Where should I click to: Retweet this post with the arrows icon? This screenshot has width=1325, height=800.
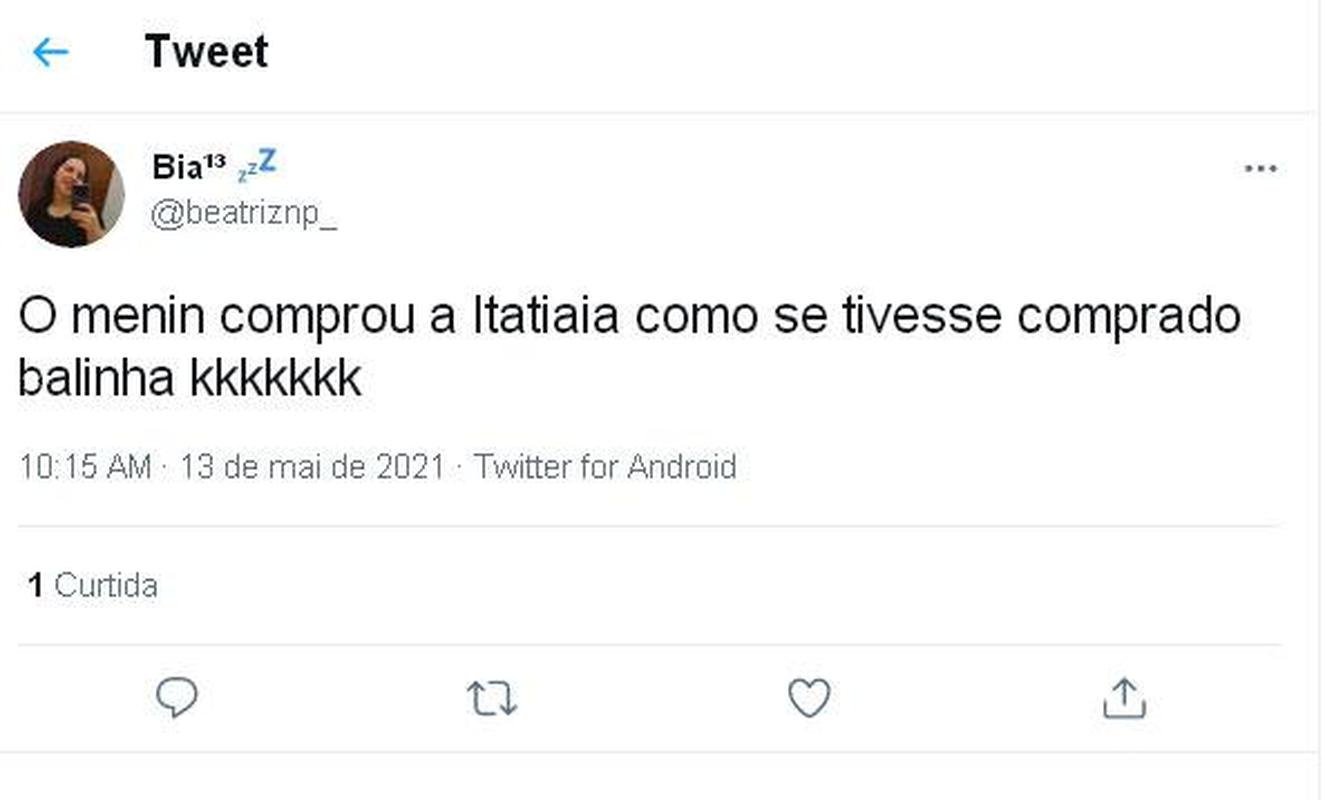click(492, 699)
